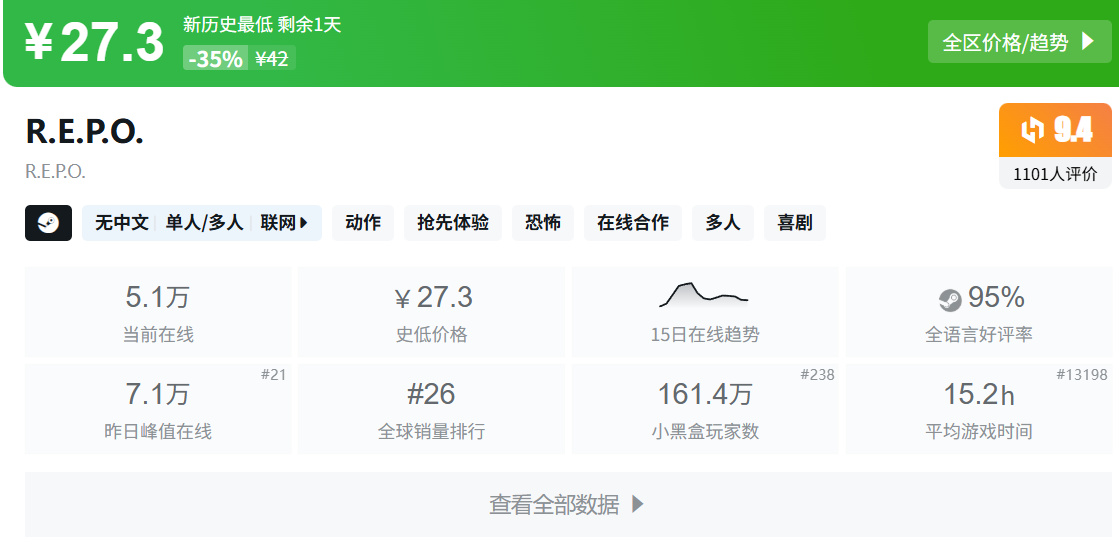Select the 在线合作 tag

pos(633,223)
